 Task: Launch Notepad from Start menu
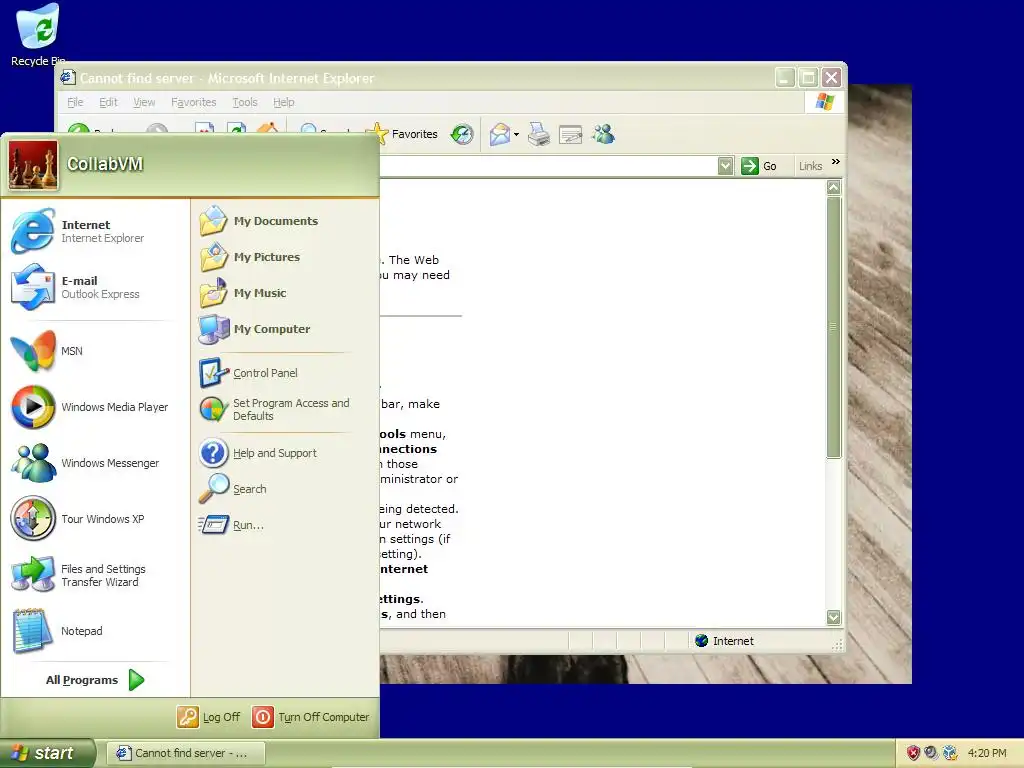[95, 631]
